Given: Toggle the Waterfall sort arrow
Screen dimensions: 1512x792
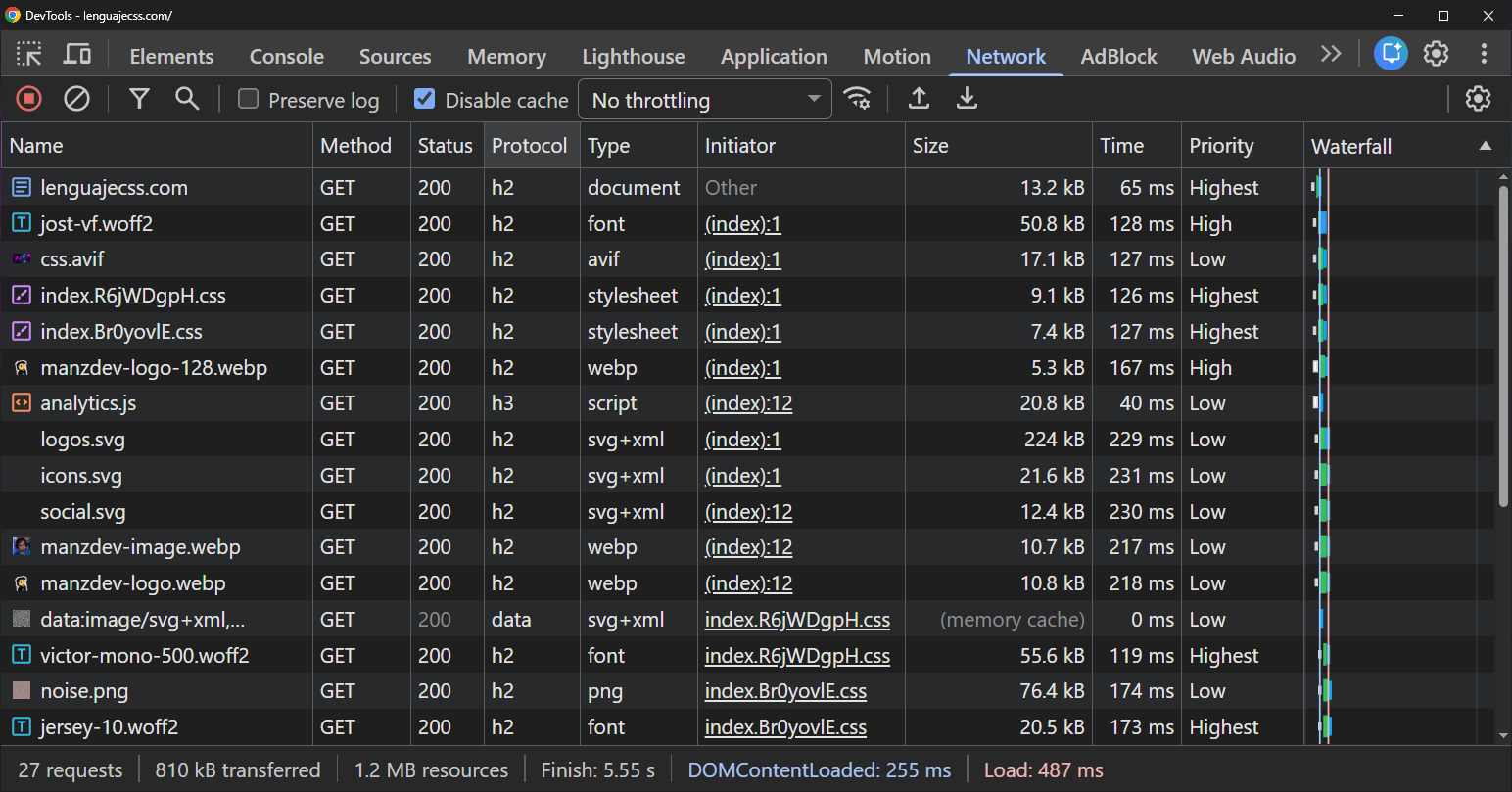Looking at the screenshot, I should click(x=1486, y=145).
